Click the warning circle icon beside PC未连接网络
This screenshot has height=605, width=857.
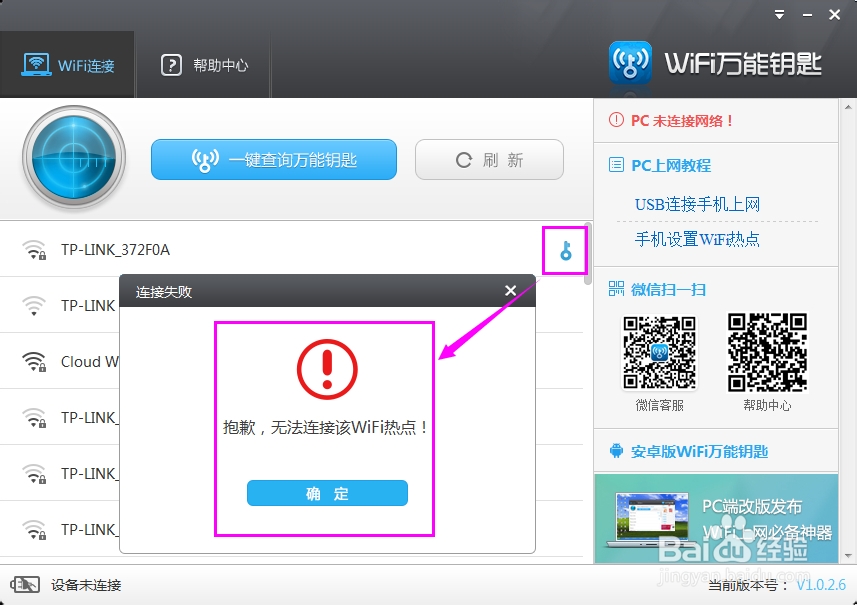[616, 120]
